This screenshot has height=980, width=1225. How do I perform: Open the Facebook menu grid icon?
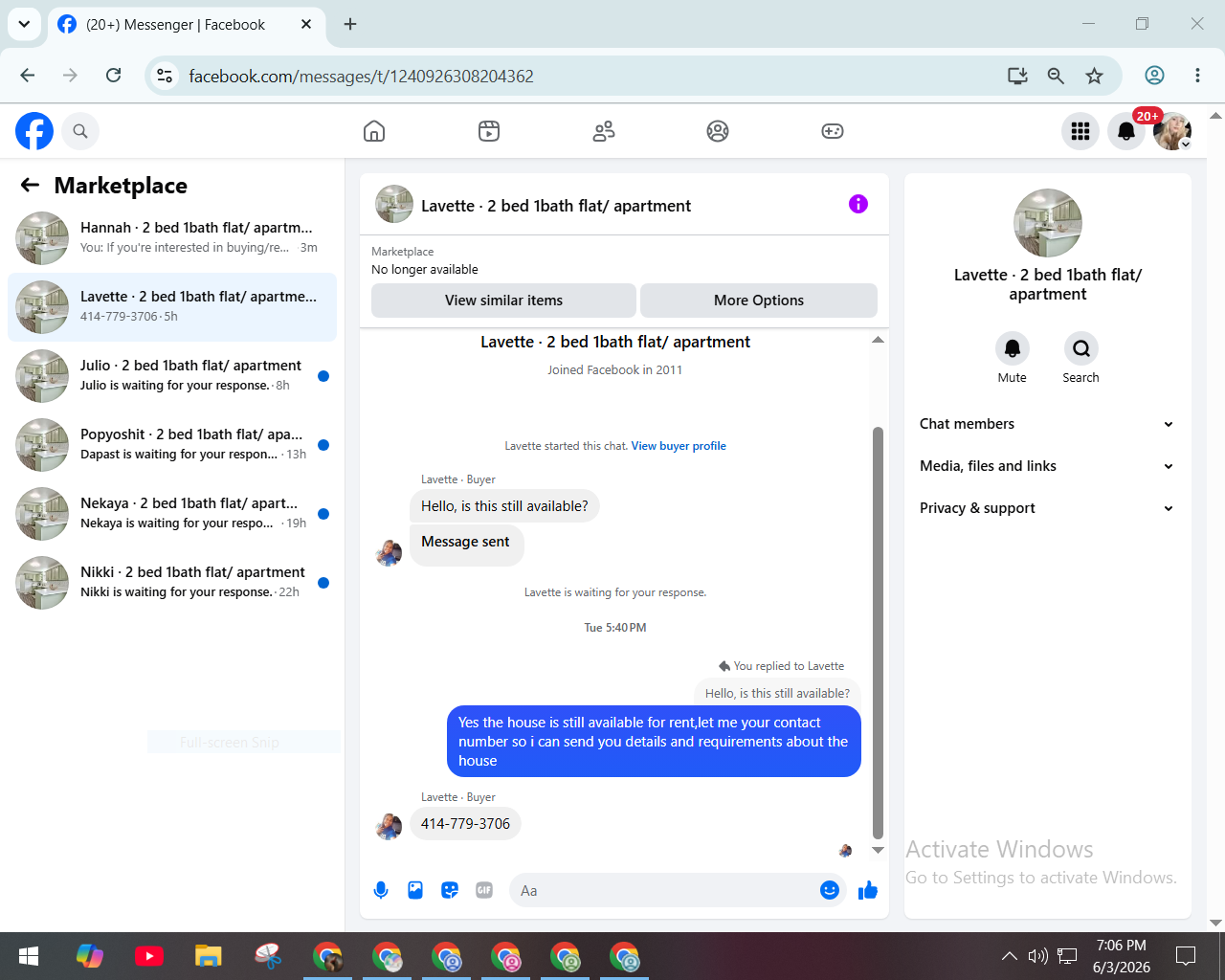[1080, 131]
